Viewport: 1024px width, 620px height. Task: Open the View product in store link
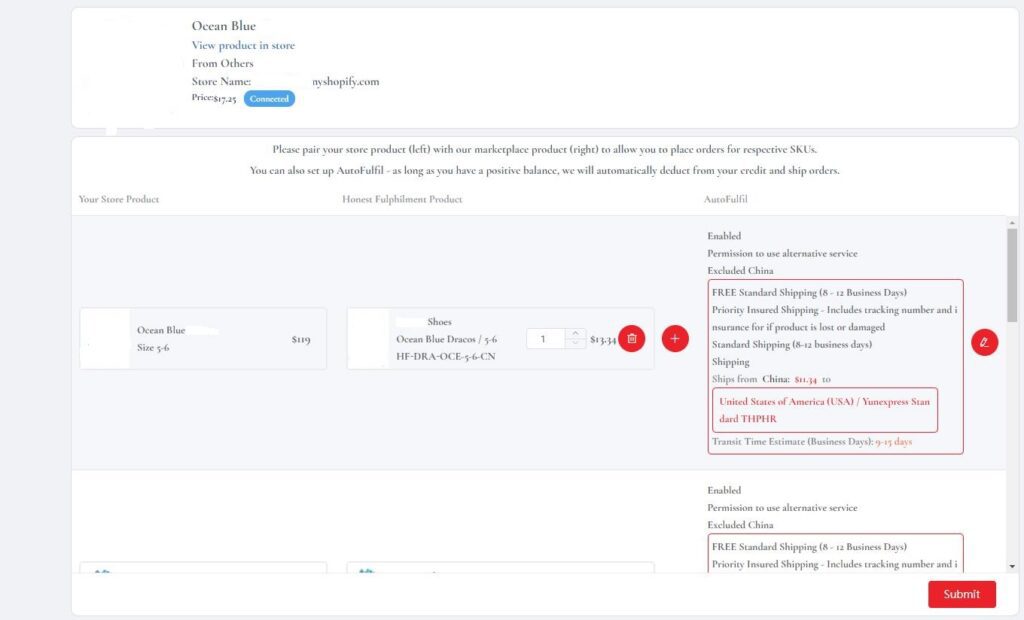click(243, 45)
